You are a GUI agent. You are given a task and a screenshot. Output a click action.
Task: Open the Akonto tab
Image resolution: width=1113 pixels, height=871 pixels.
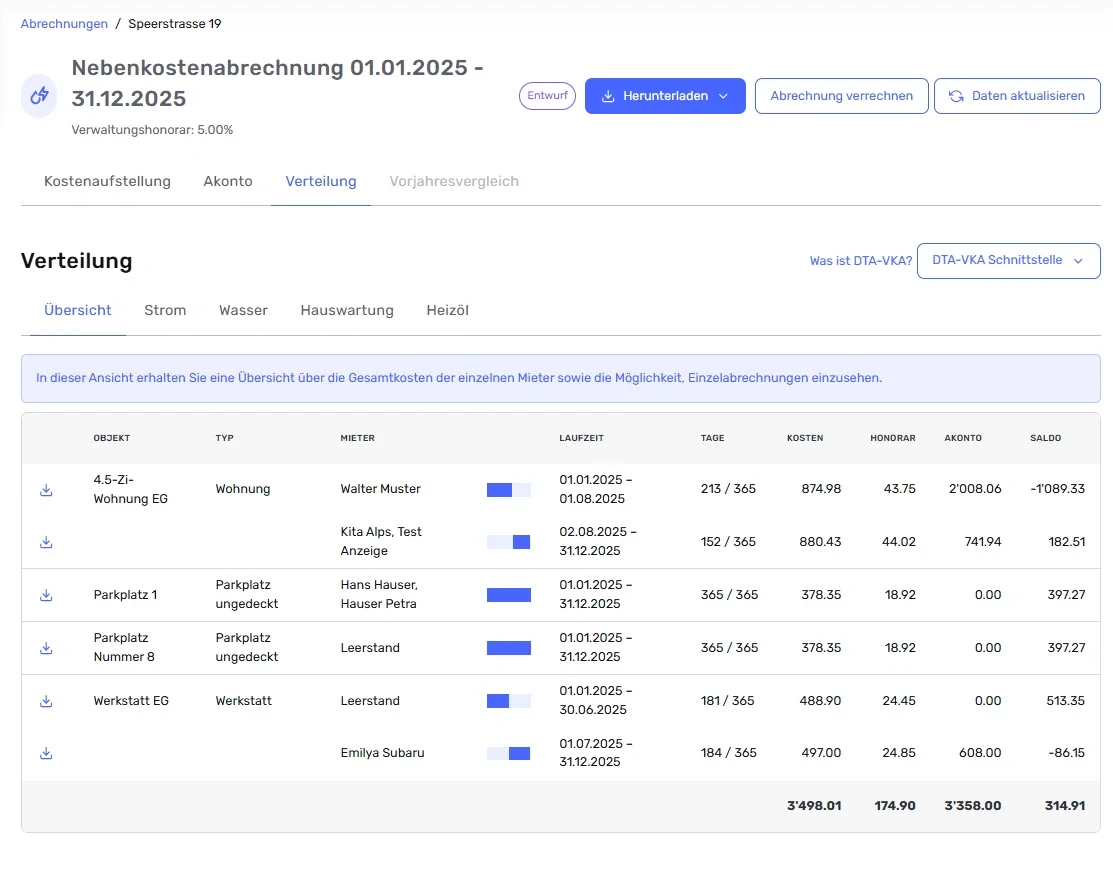click(x=228, y=181)
